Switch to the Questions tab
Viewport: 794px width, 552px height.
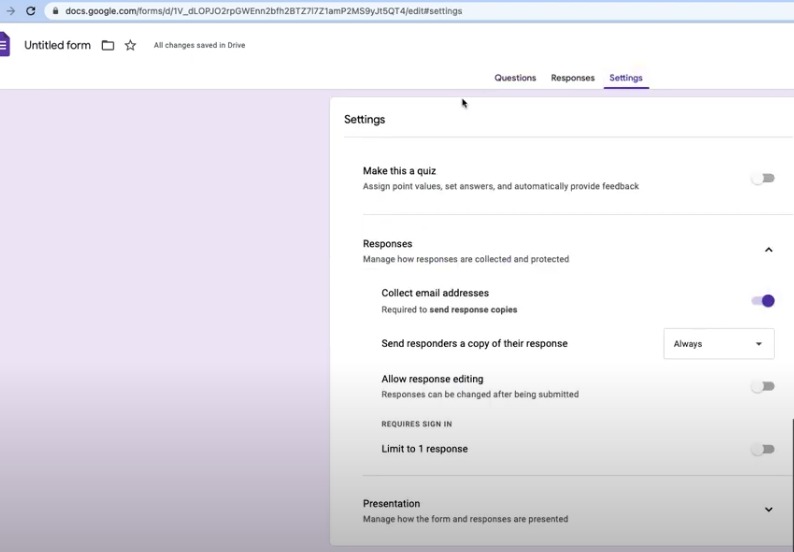(x=515, y=78)
